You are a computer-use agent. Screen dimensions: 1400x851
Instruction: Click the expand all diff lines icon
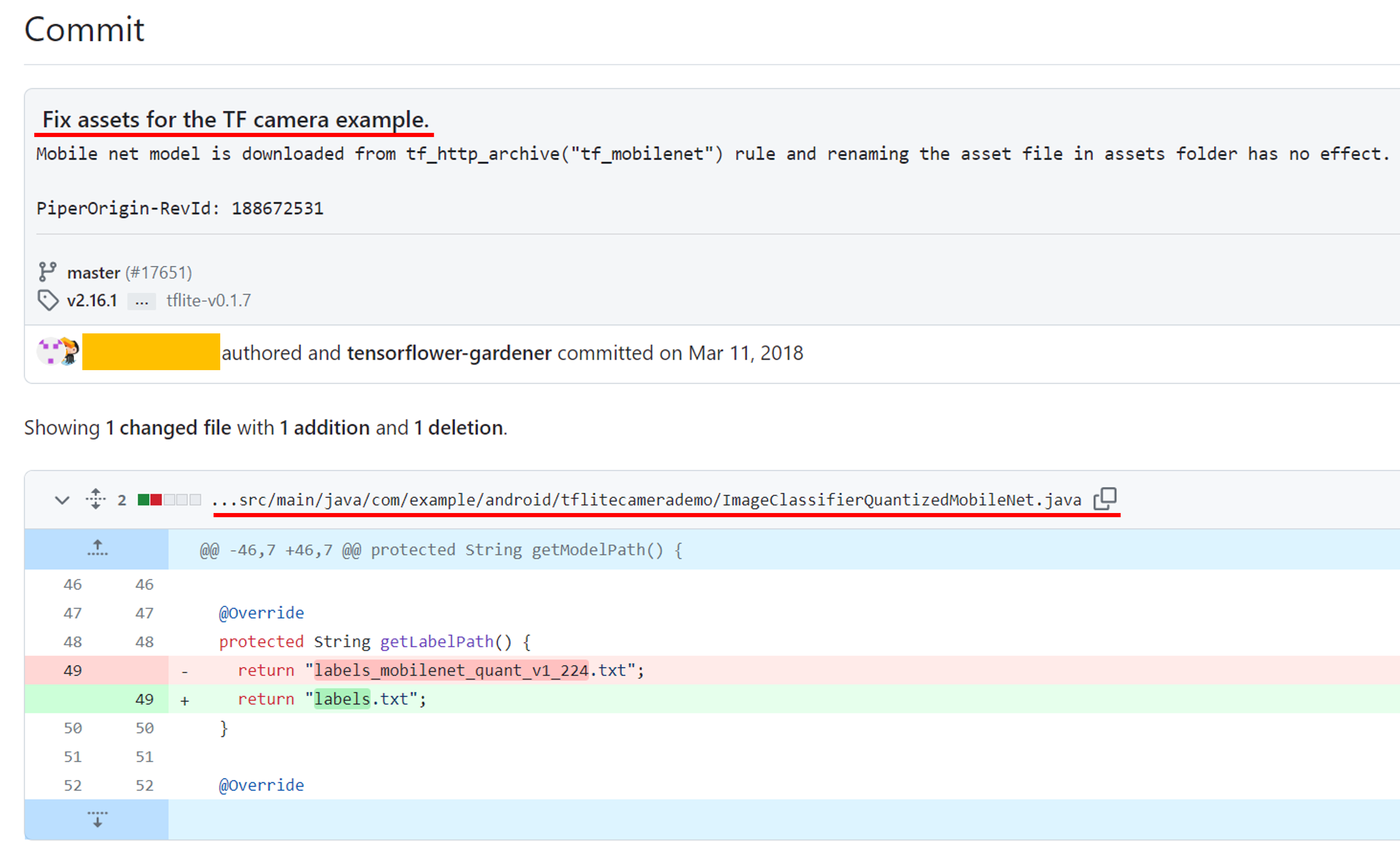point(95,499)
